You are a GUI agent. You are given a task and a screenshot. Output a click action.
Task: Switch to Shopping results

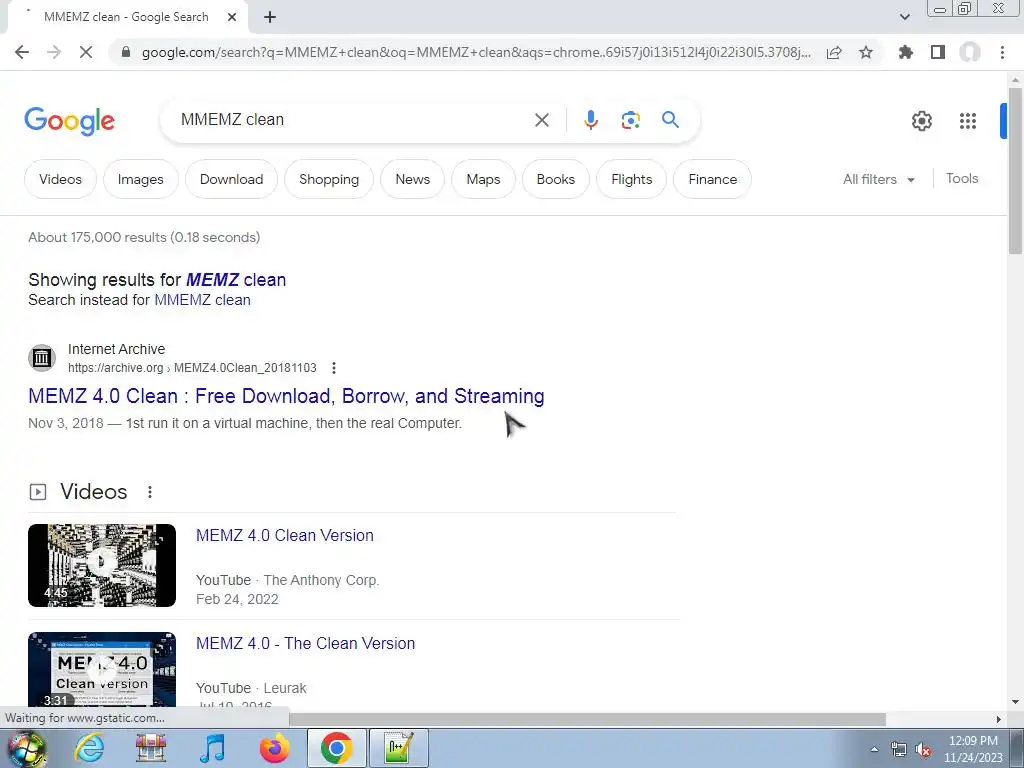tap(329, 179)
